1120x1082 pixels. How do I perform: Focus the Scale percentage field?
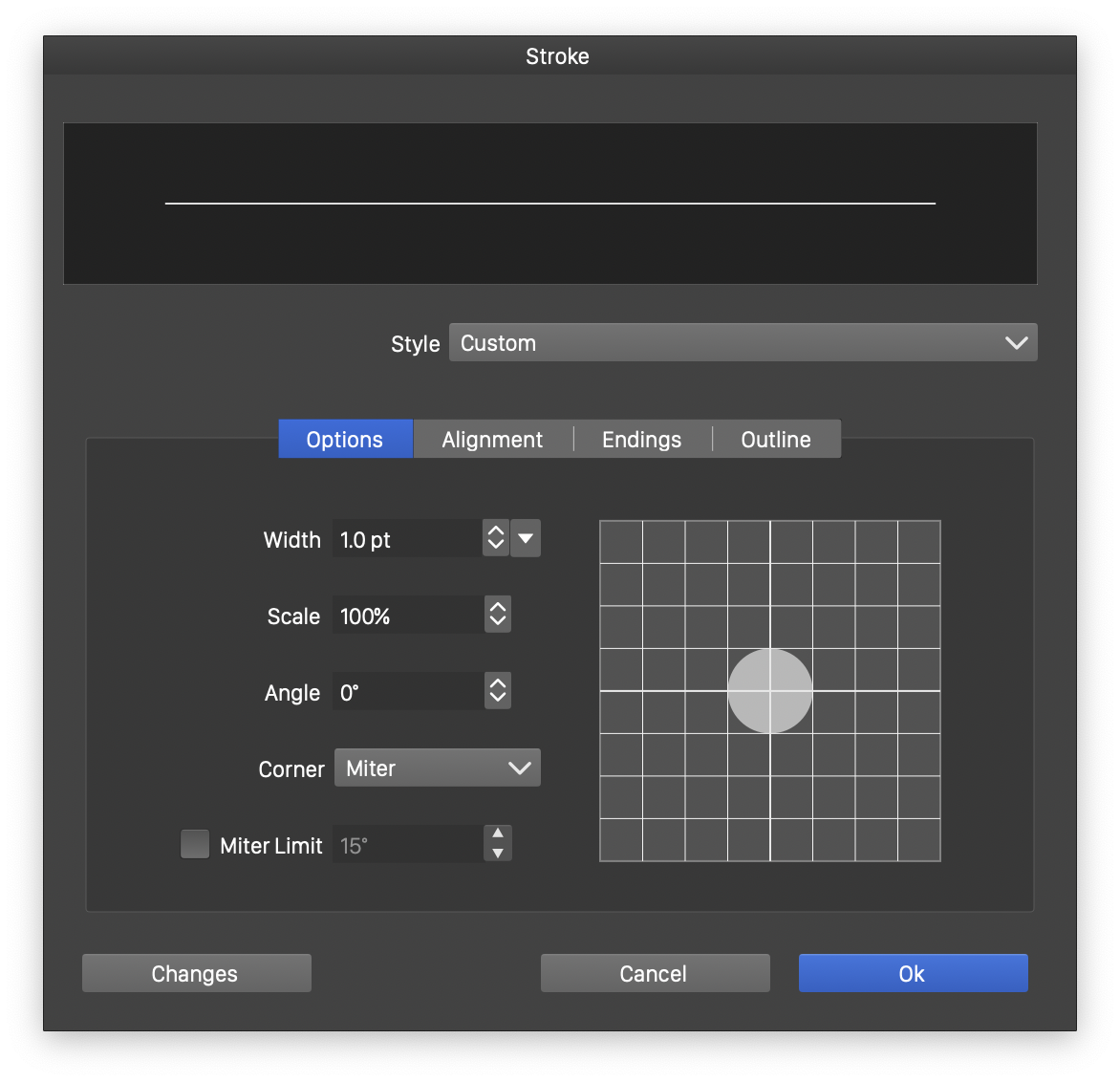406,615
